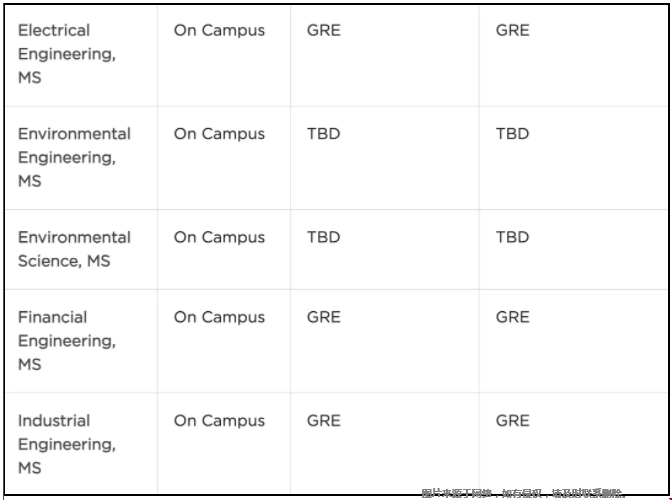Viewport: 672px width, 500px height.
Task: Click last TBD in Environmental Science row
Action: pos(513,237)
